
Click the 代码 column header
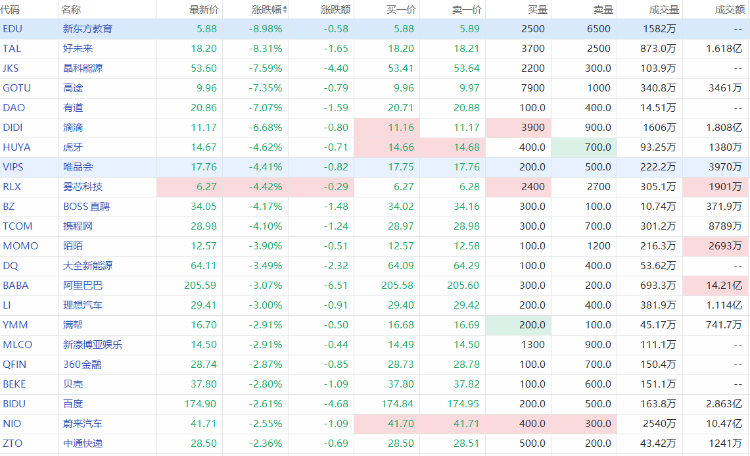click(x=11, y=9)
